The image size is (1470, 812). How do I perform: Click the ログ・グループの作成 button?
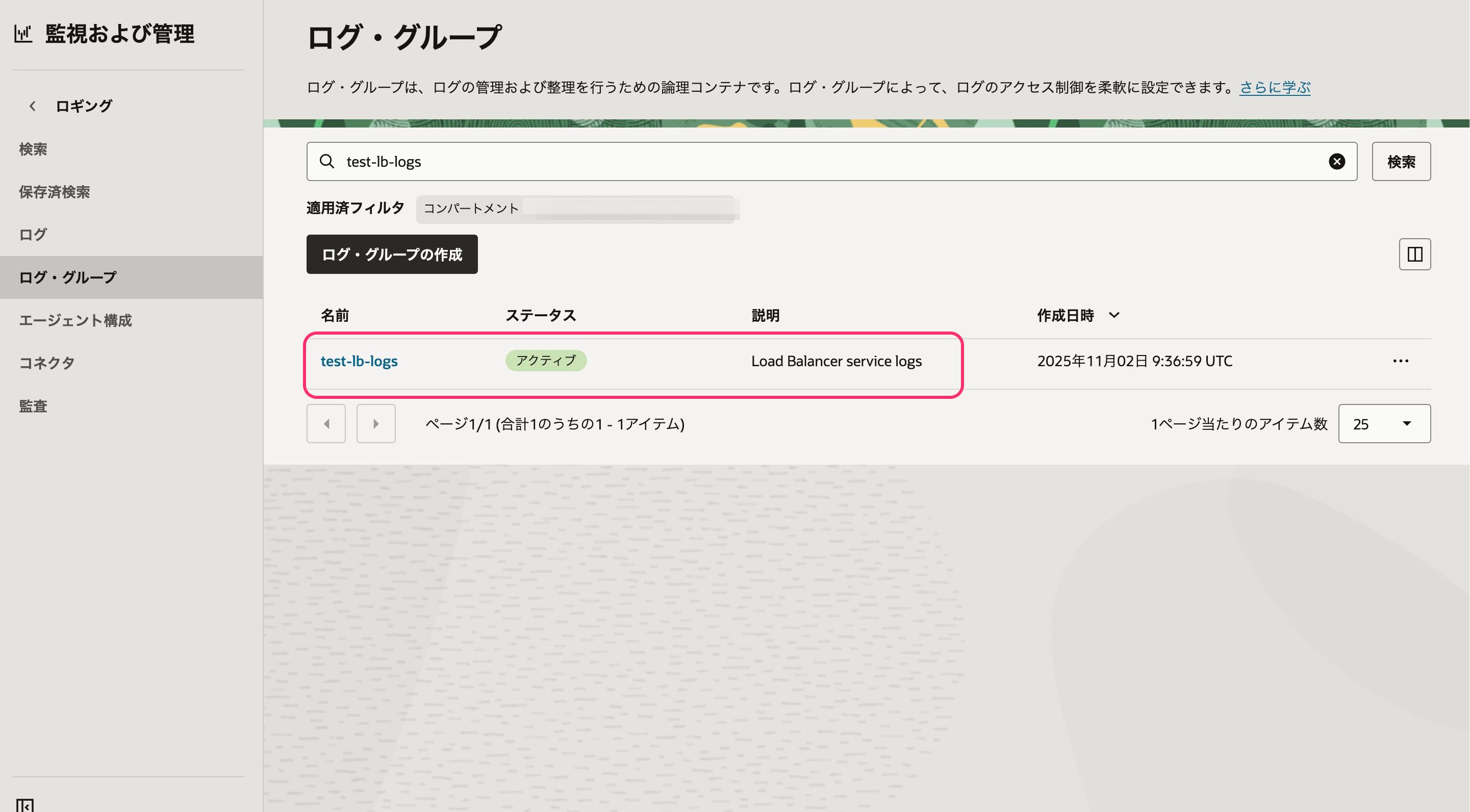pos(391,255)
